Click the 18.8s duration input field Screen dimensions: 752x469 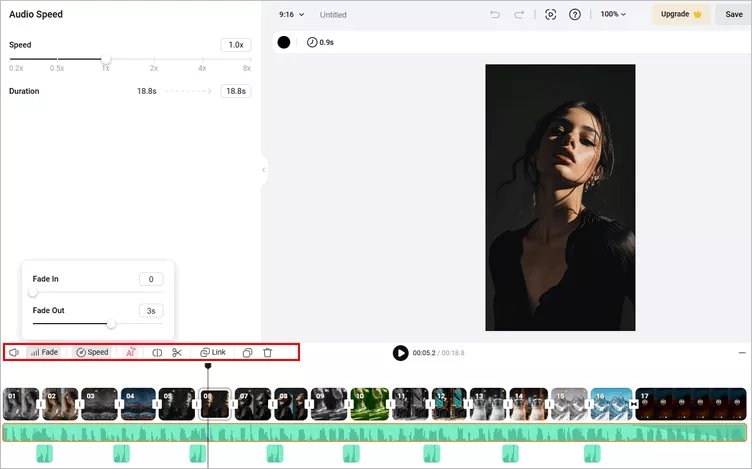[236, 91]
